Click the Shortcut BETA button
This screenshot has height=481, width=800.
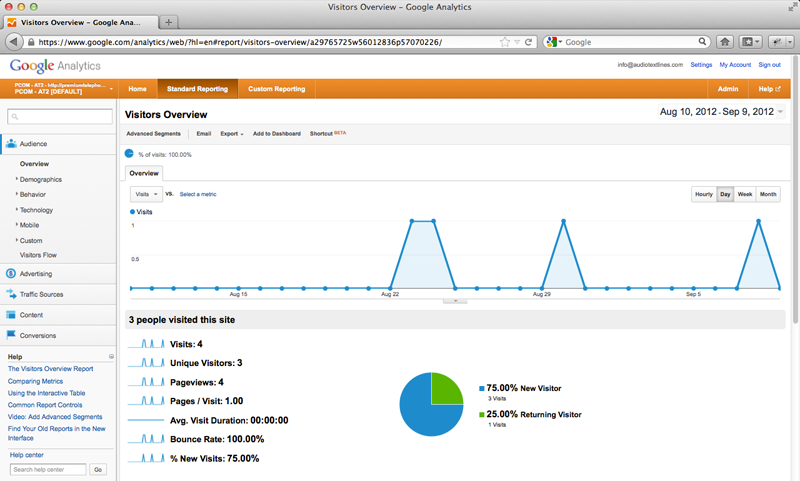click(x=328, y=133)
